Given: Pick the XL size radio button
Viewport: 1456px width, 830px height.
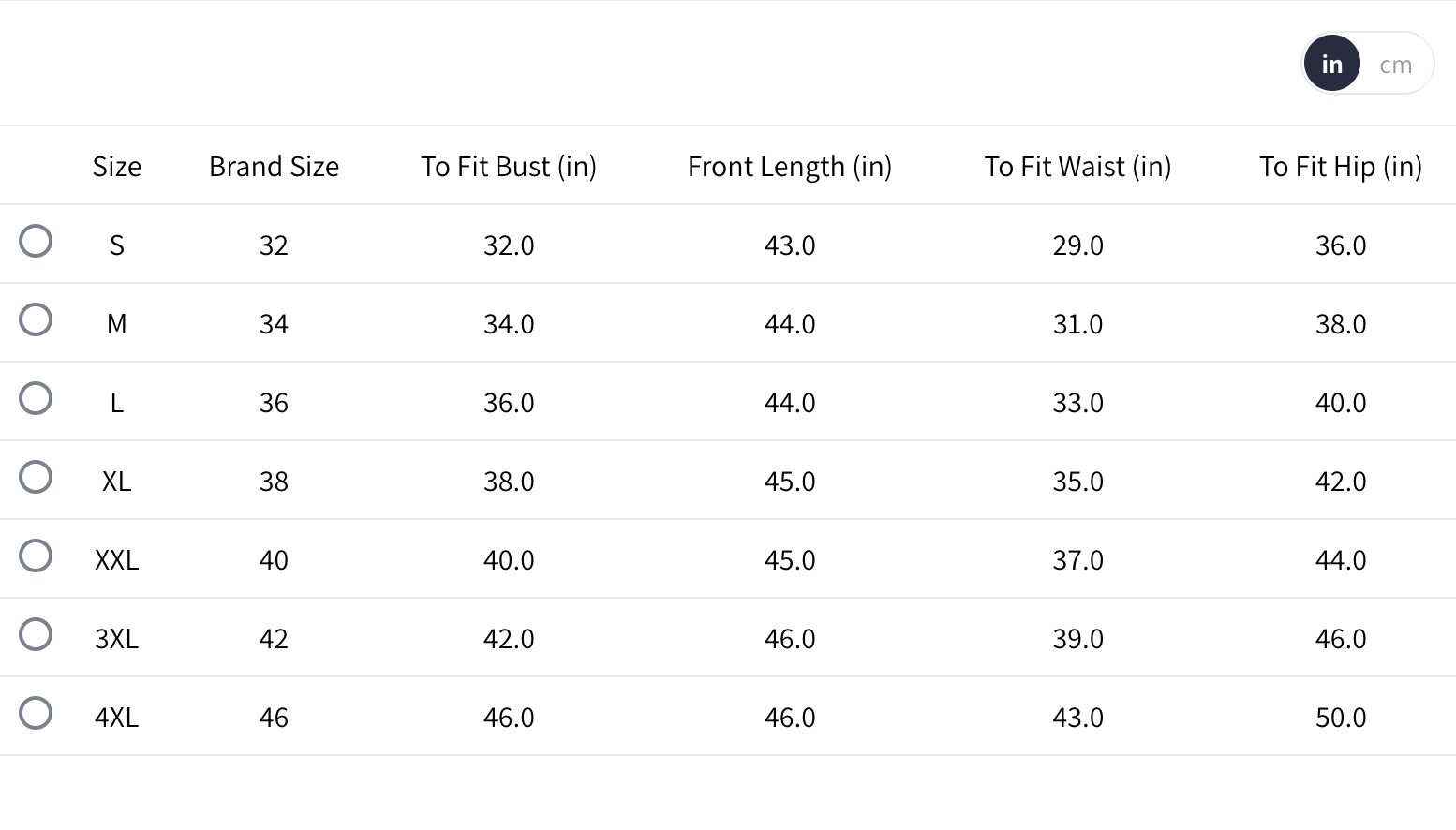Looking at the screenshot, I should pyautogui.click(x=36, y=477).
